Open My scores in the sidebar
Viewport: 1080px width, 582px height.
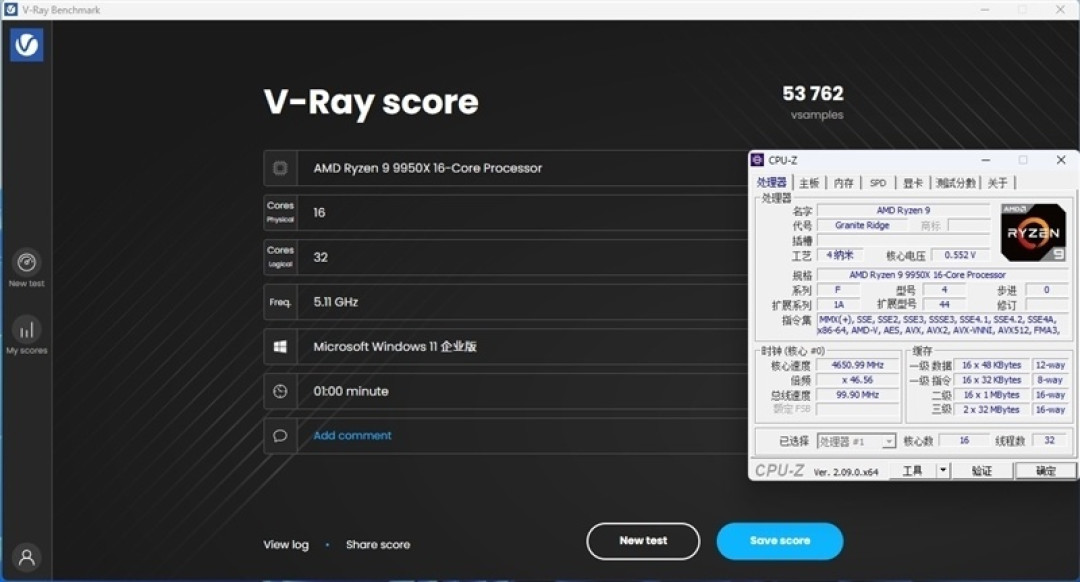click(x=27, y=335)
